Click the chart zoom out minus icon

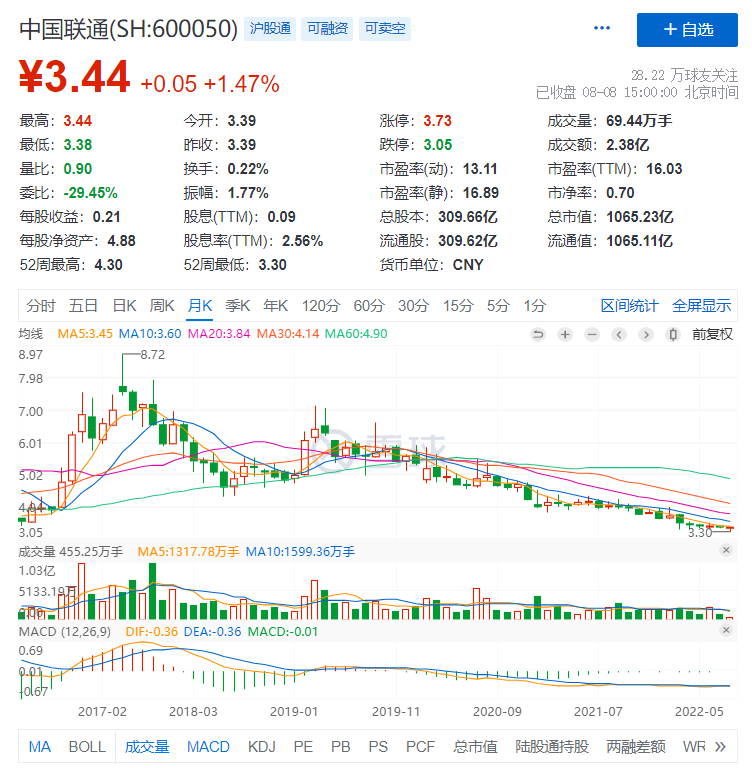[x=592, y=335]
